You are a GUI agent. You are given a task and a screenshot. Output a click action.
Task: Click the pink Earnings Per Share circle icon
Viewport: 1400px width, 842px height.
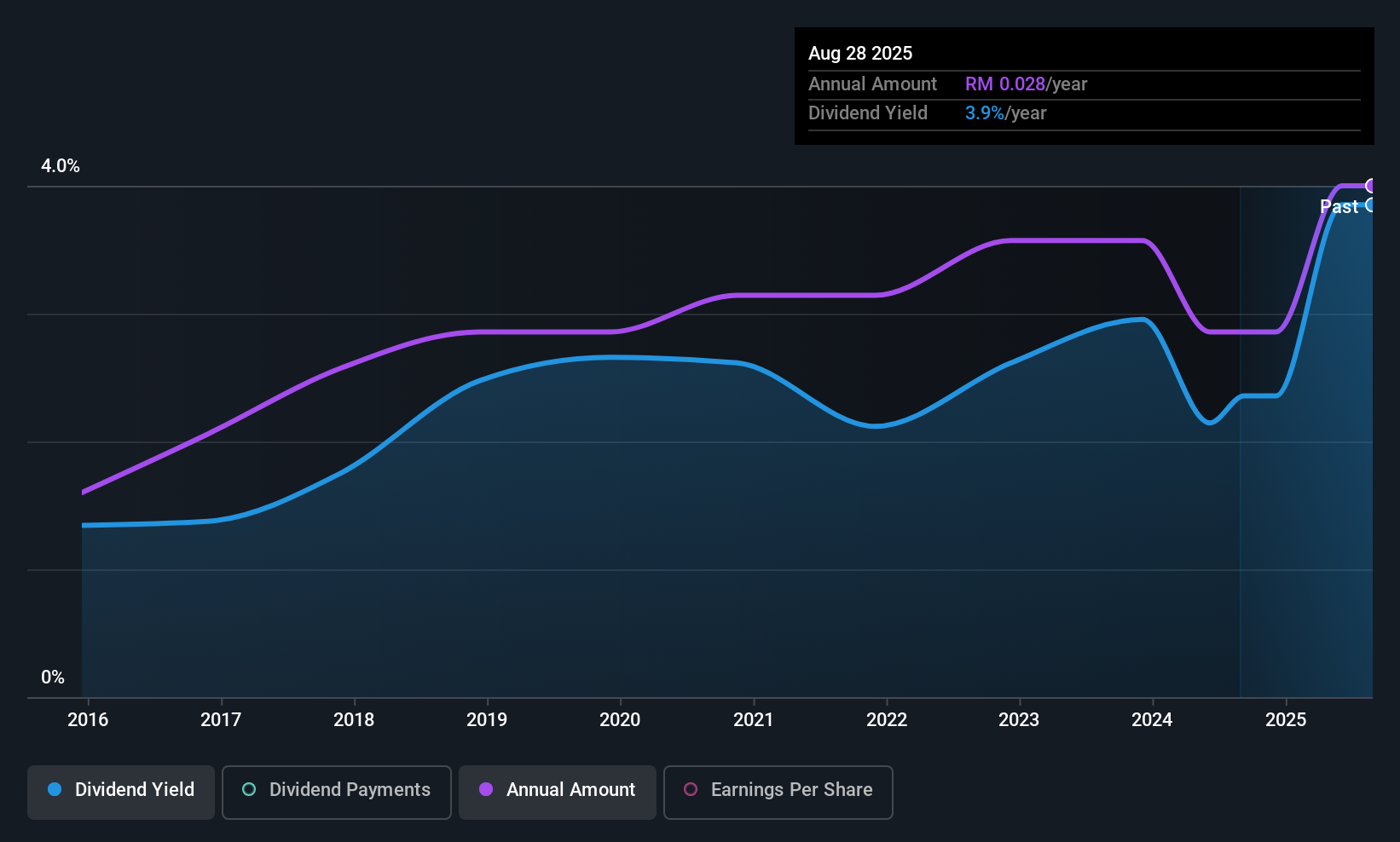[691, 789]
